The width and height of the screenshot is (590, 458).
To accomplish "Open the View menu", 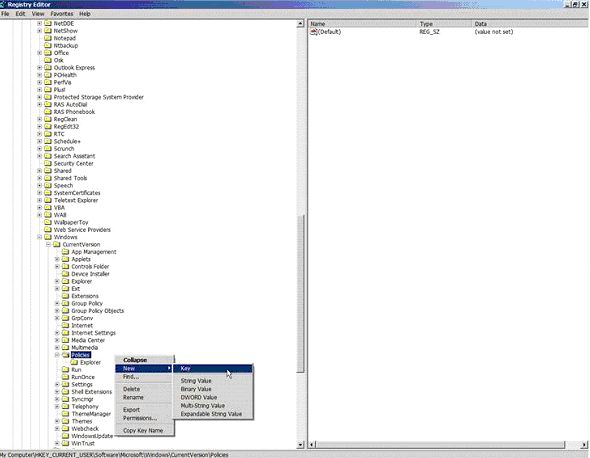I will point(38,14).
